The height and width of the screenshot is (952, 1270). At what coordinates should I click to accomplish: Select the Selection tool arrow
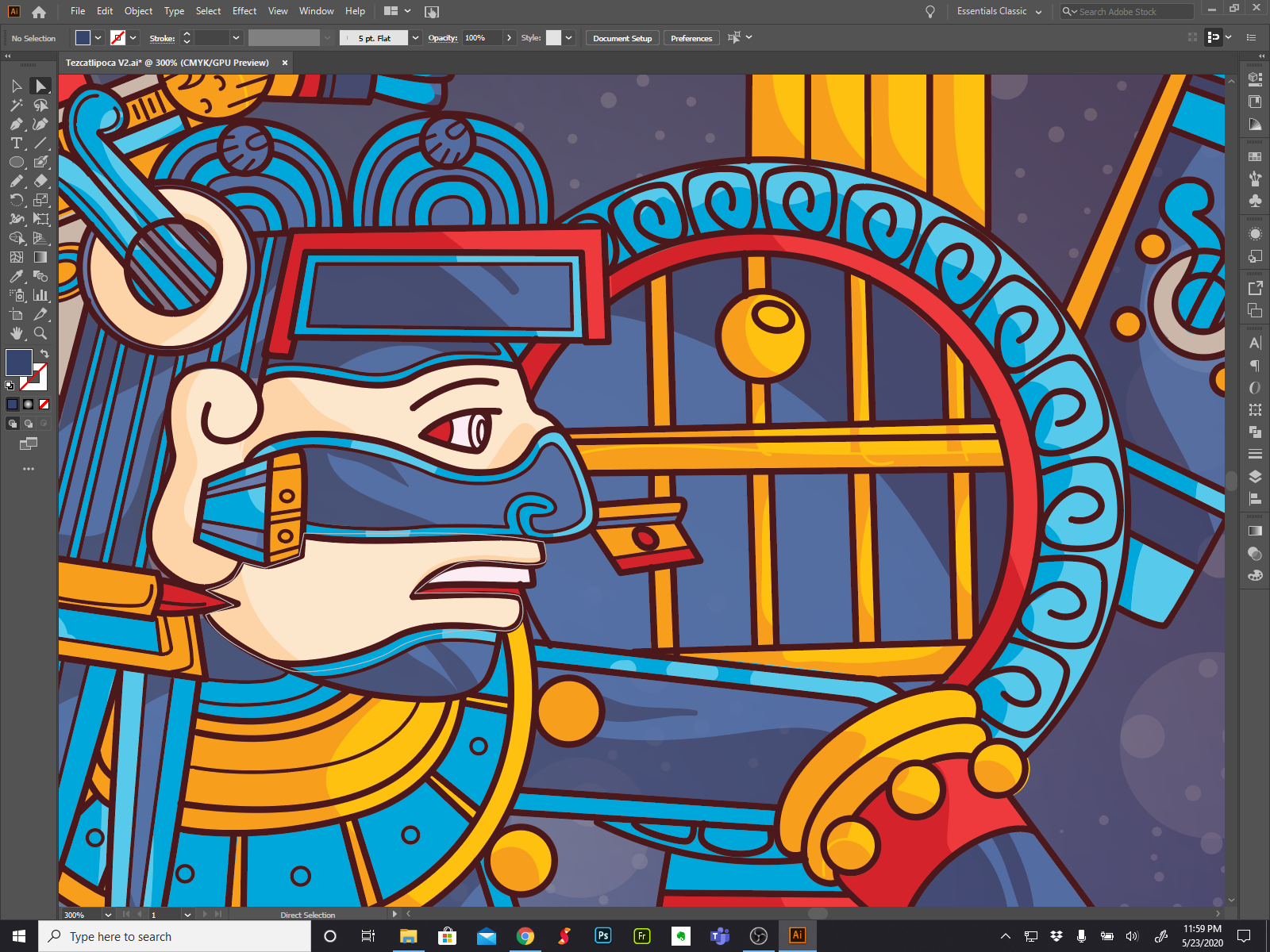point(17,86)
